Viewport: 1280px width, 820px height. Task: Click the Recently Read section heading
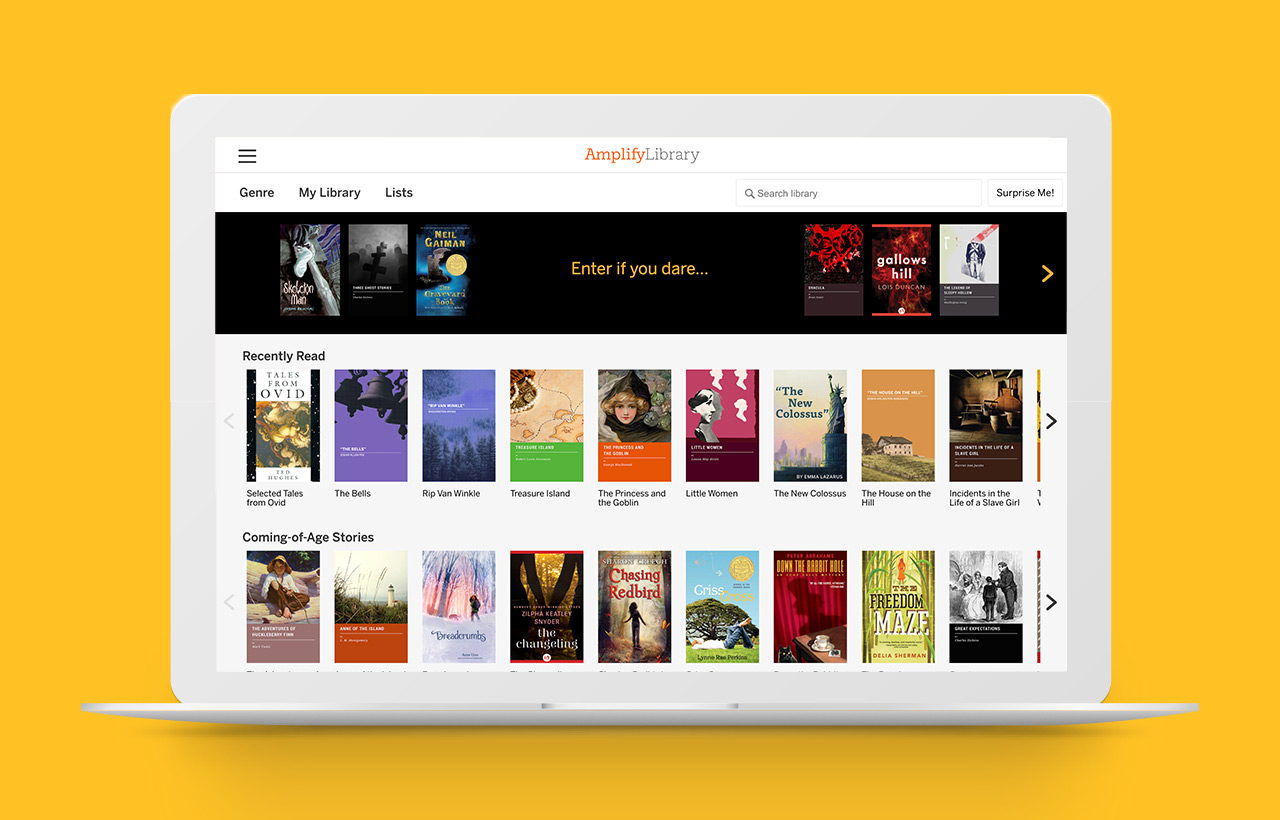click(x=284, y=356)
